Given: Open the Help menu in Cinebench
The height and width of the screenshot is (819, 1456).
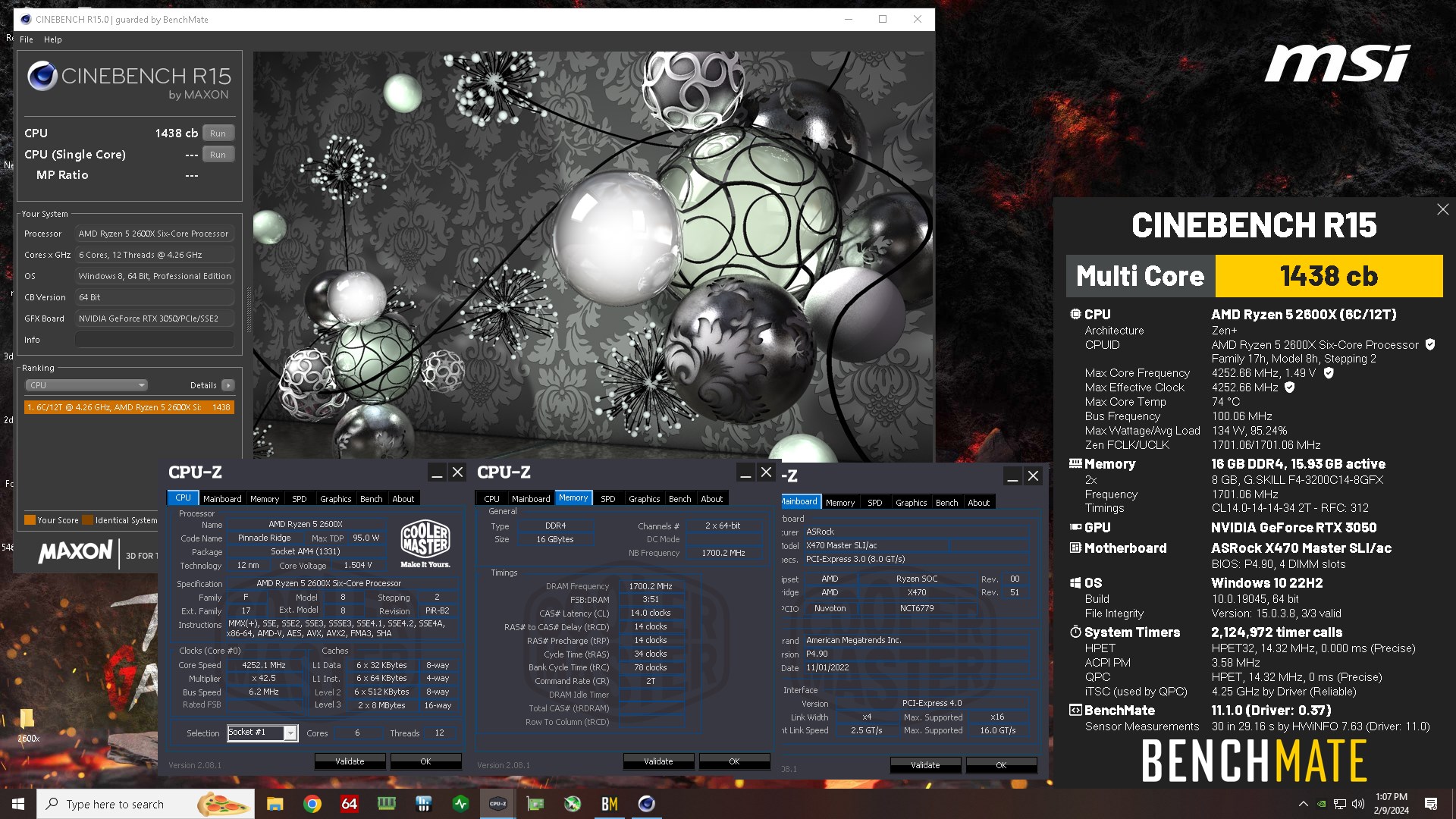Looking at the screenshot, I should tap(52, 39).
